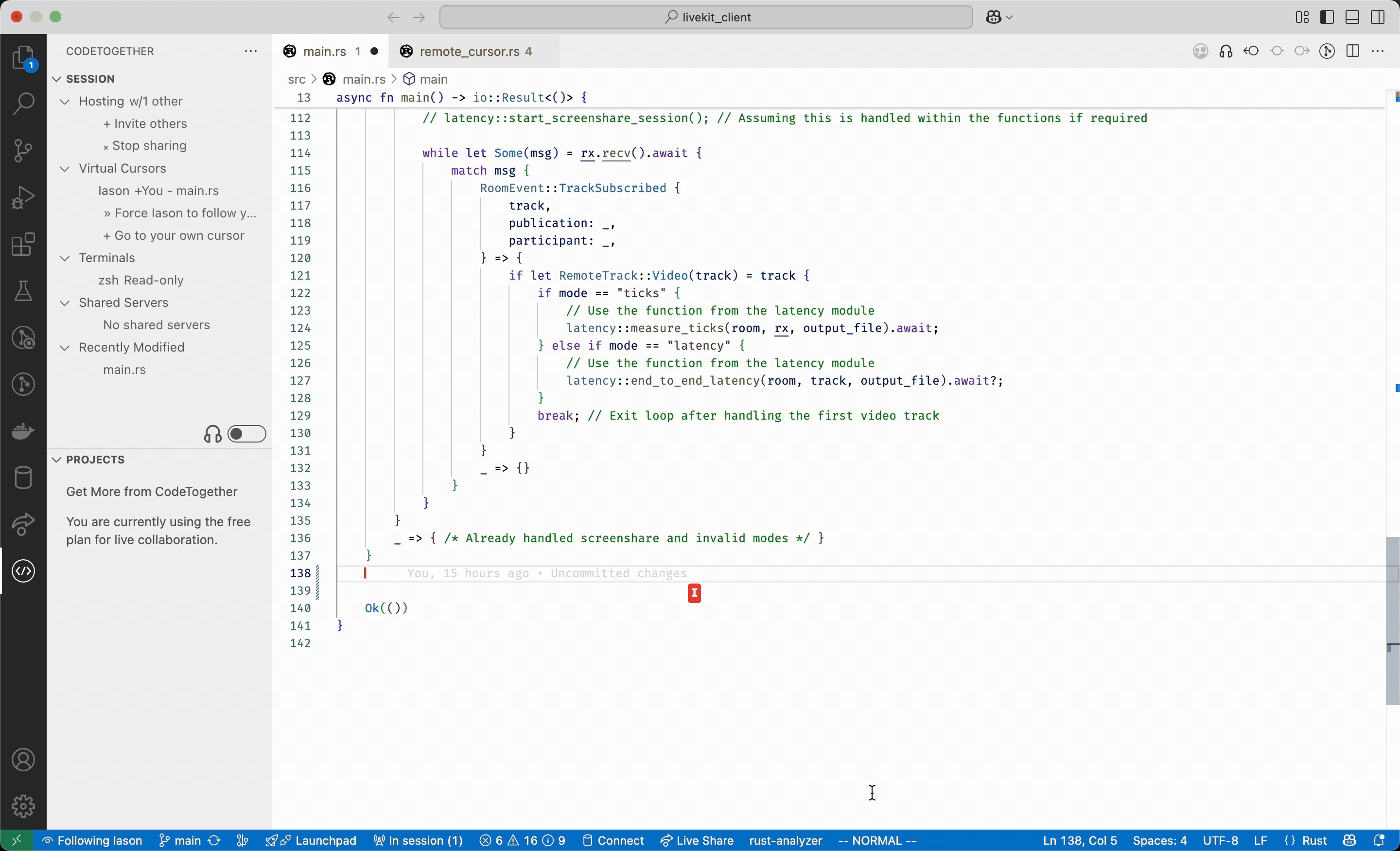The height and width of the screenshot is (851, 1400).
Task: Click Stop sharing
Action: 145,145
